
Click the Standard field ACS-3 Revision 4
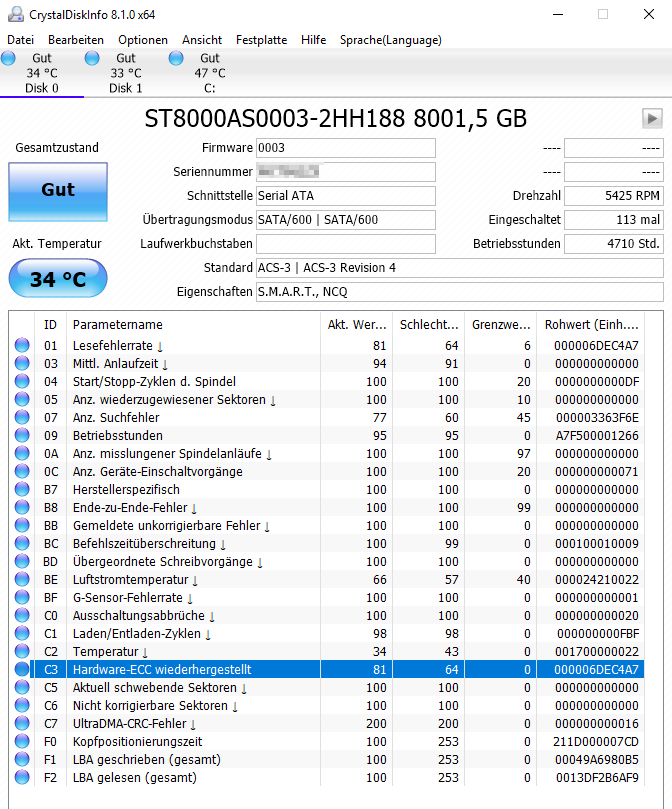[459, 268]
